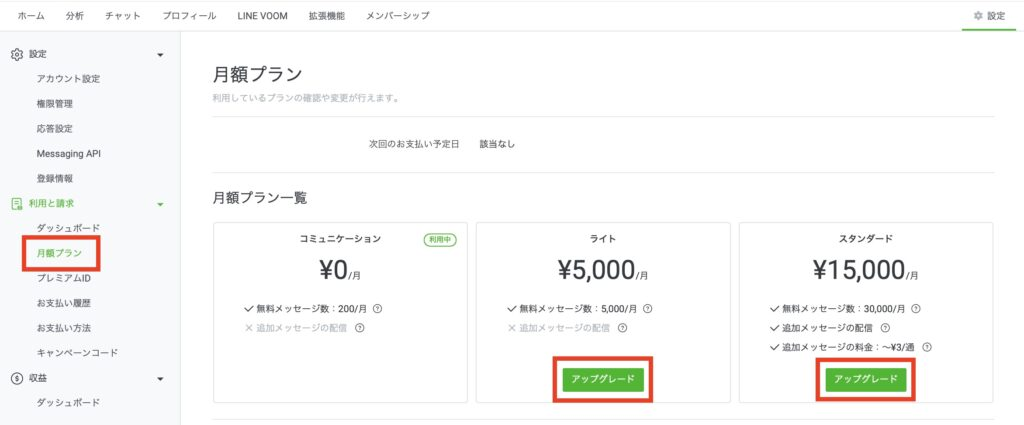Click help icon next to 無料メッセージ数 30,000/月
Image resolution: width=1024 pixels, height=425 pixels.
[x=916, y=309]
